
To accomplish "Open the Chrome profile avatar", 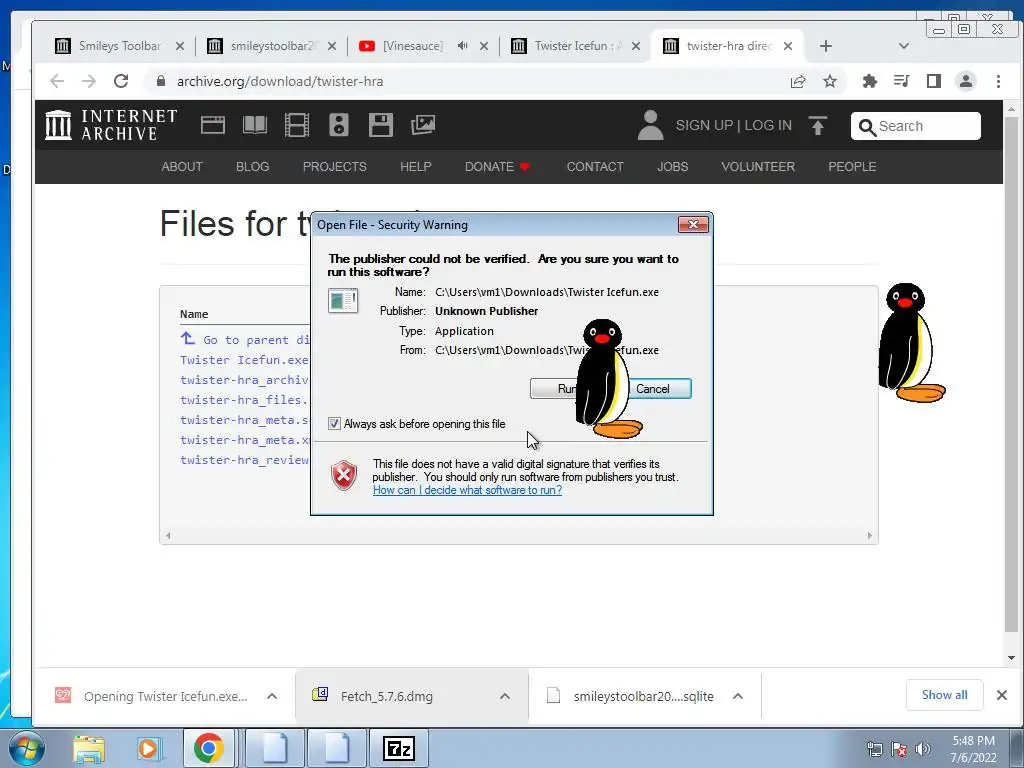I will pyautogui.click(x=966, y=81).
